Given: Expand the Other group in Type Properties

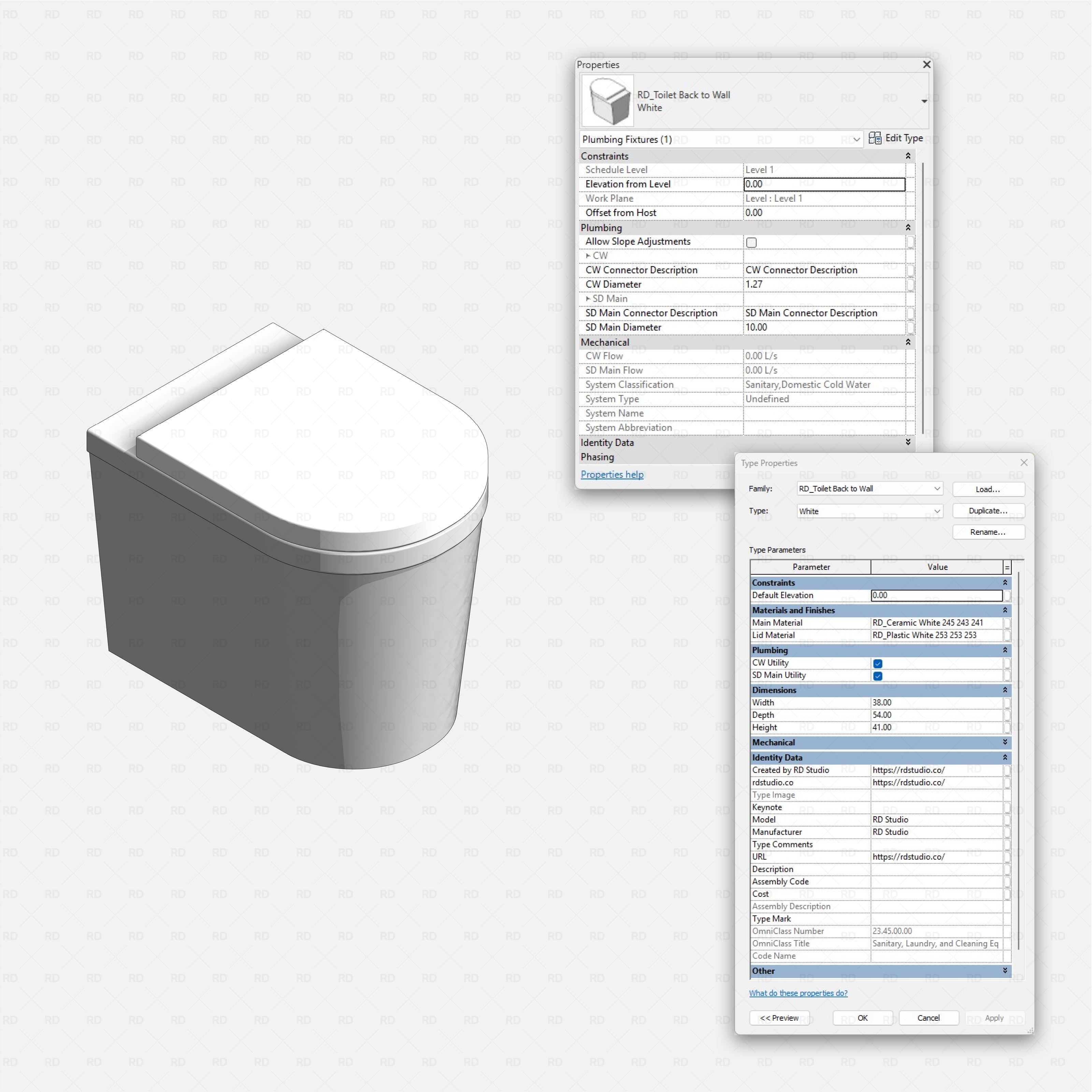Looking at the screenshot, I should 1004,971.
